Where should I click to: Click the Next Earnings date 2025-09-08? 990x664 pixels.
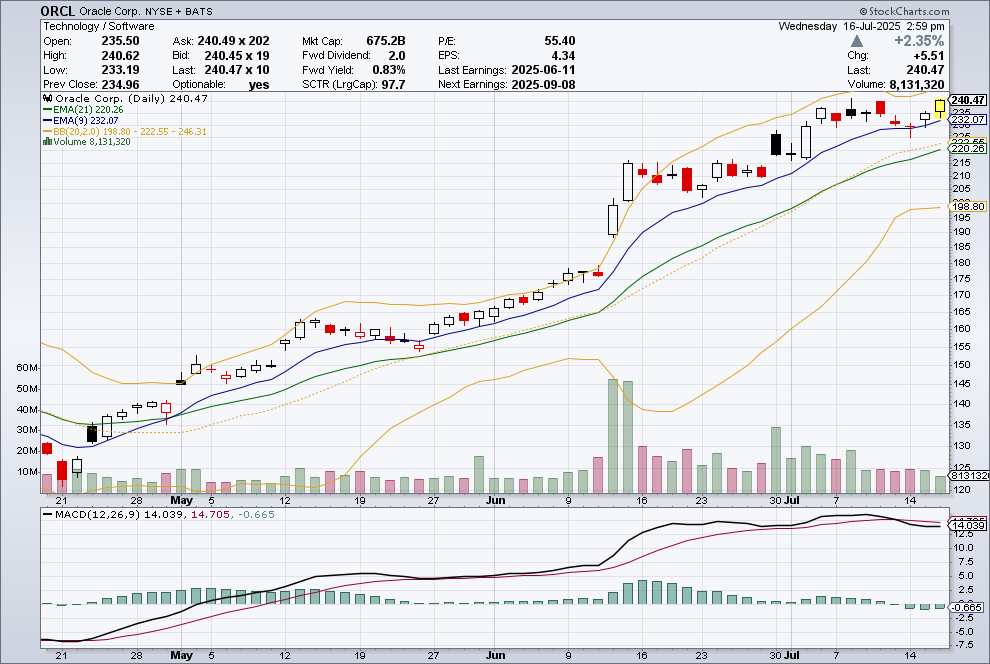(544, 85)
